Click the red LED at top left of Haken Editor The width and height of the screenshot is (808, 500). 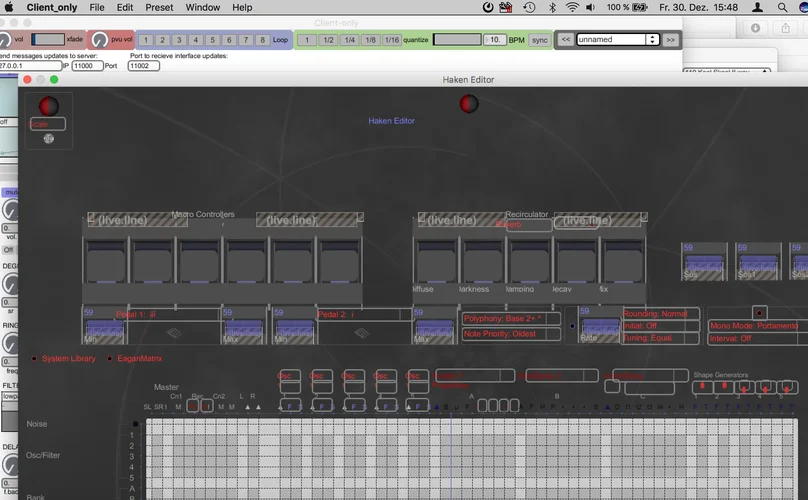click(x=48, y=106)
